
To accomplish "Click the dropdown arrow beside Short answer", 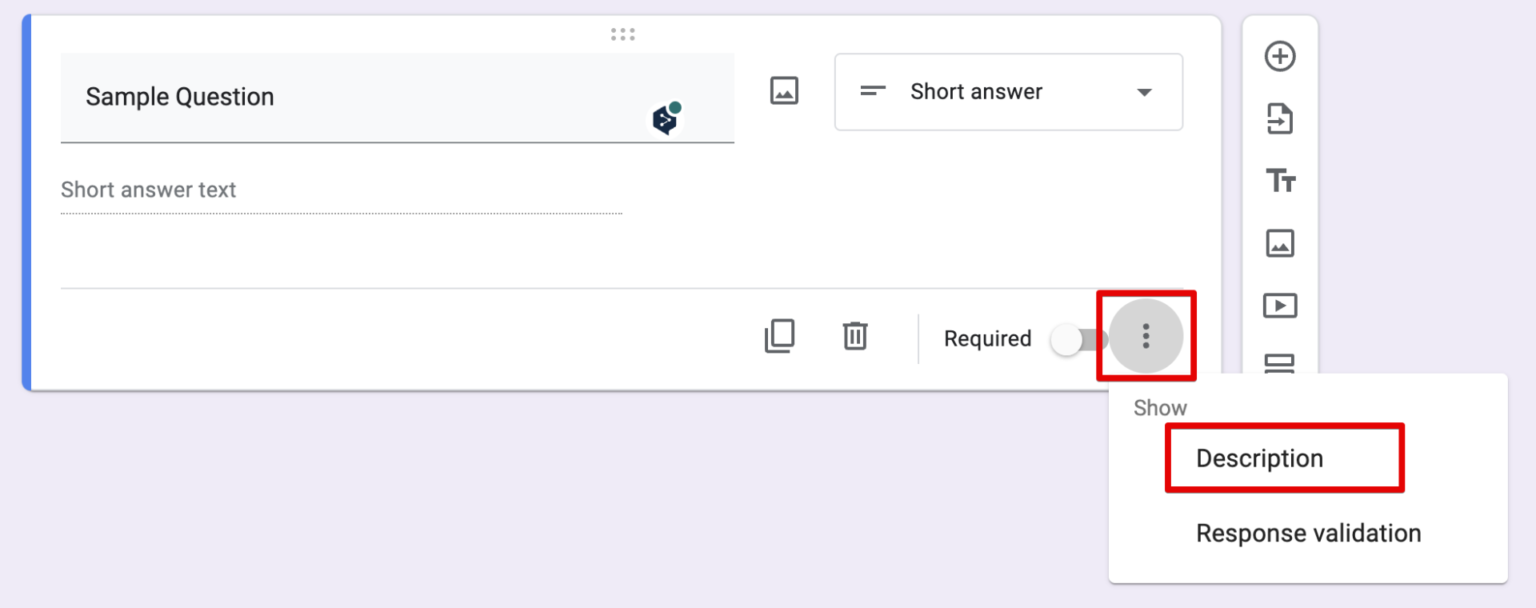I will [1145, 93].
